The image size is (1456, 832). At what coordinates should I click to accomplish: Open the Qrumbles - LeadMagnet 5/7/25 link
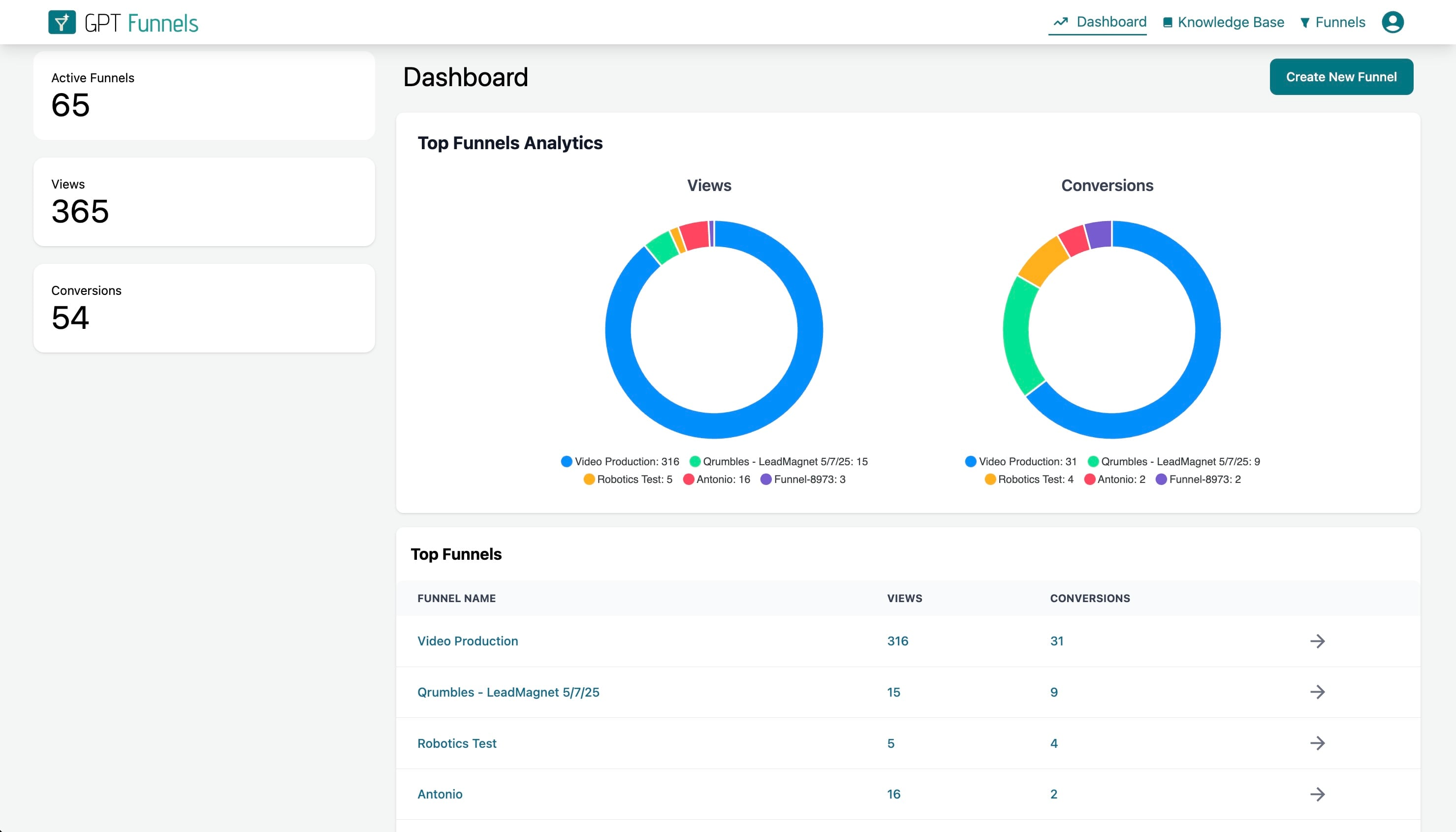pos(508,692)
